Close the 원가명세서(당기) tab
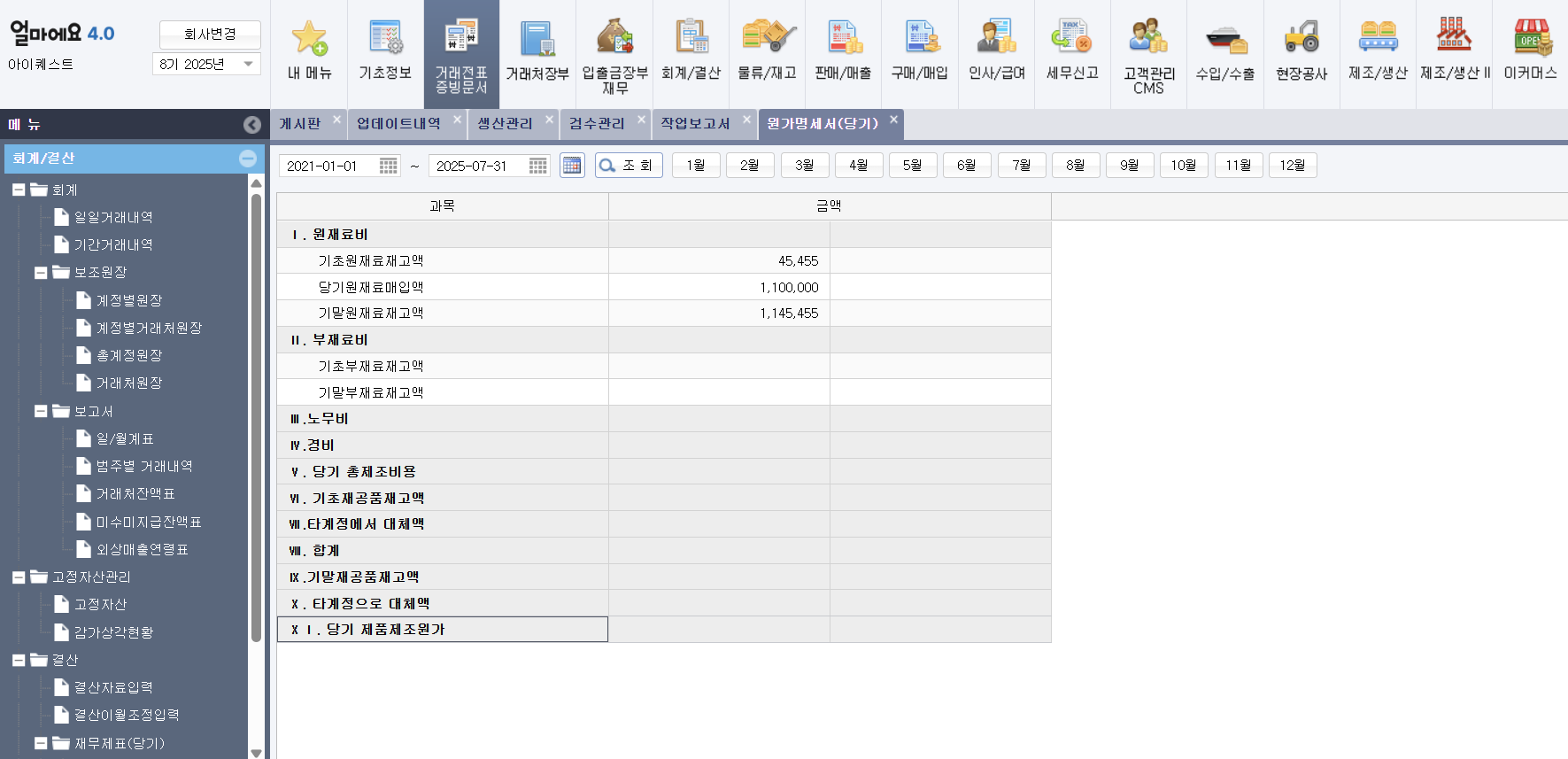This screenshot has width=1568, height=759. point(893,120)
